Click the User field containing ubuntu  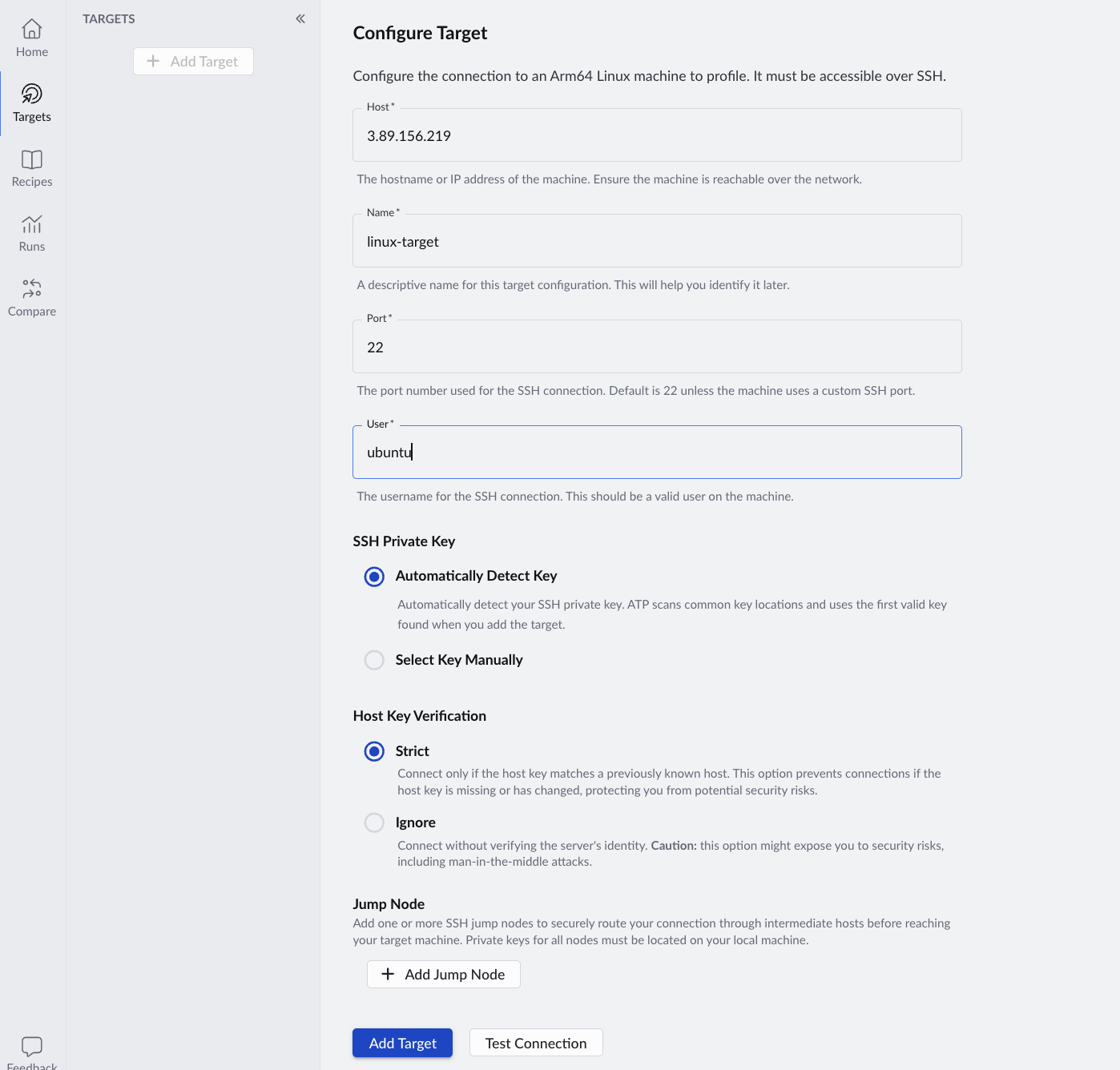pos(657,453)
